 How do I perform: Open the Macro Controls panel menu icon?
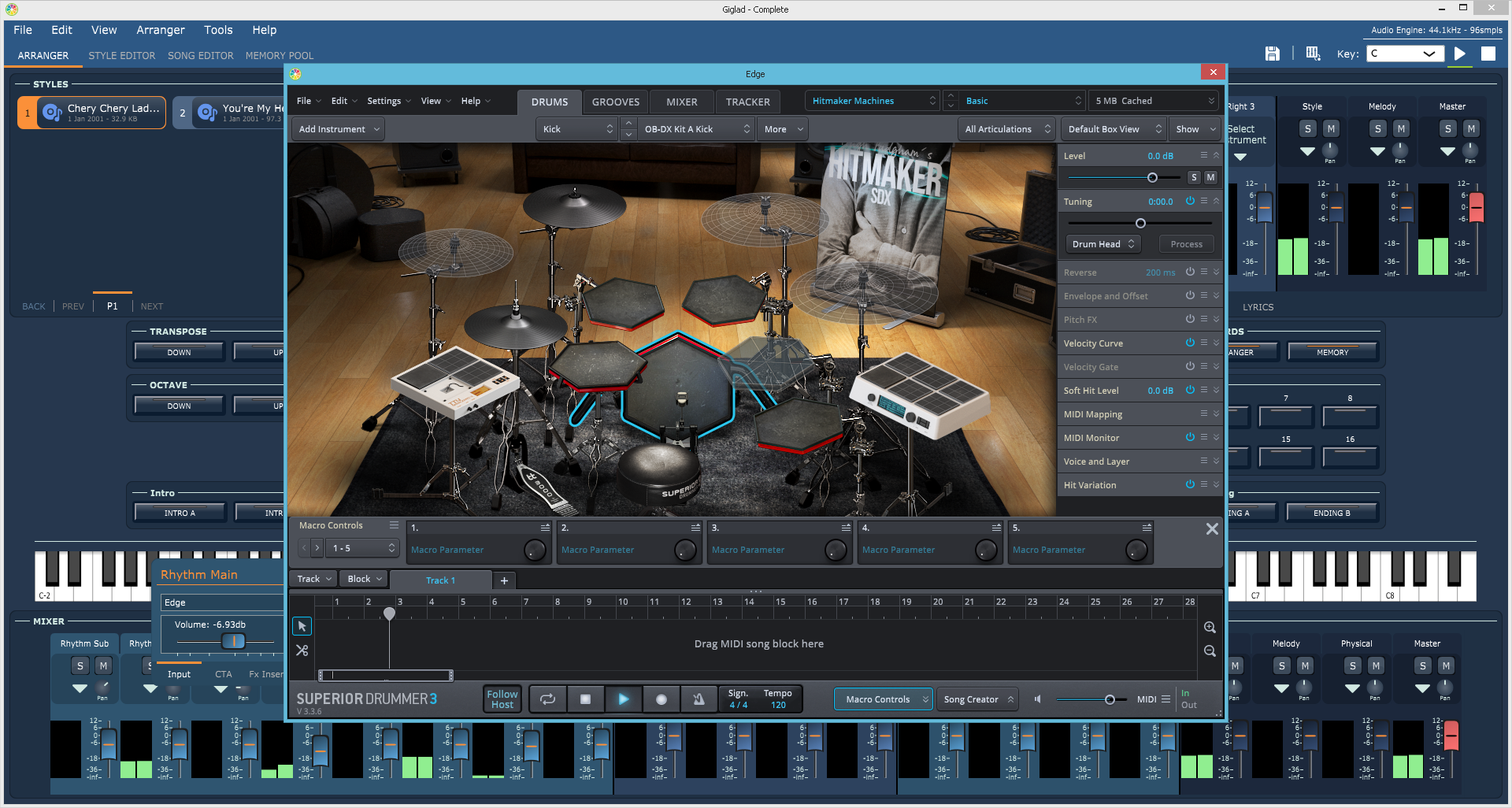click(x=394, y=525)
